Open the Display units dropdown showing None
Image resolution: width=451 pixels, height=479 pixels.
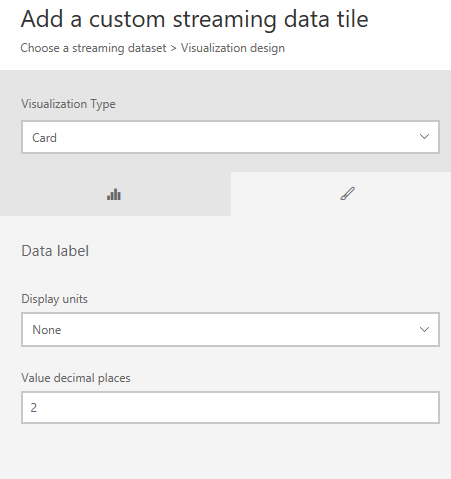[x=230, y=330]
